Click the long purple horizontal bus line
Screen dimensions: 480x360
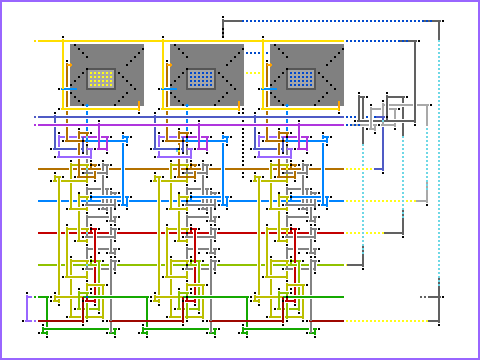click(189, 125)
